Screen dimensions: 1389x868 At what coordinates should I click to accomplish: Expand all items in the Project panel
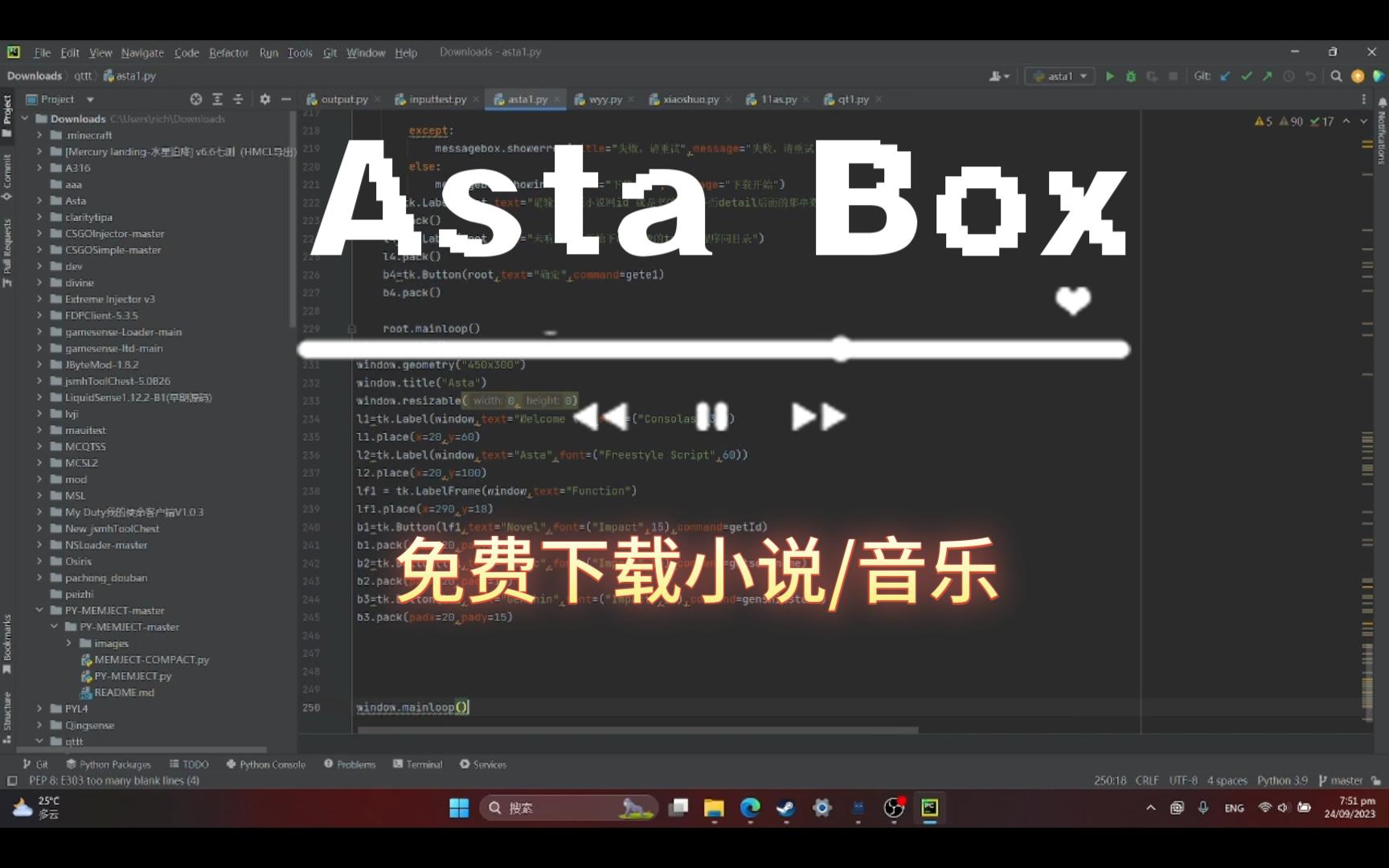[217, 99]
